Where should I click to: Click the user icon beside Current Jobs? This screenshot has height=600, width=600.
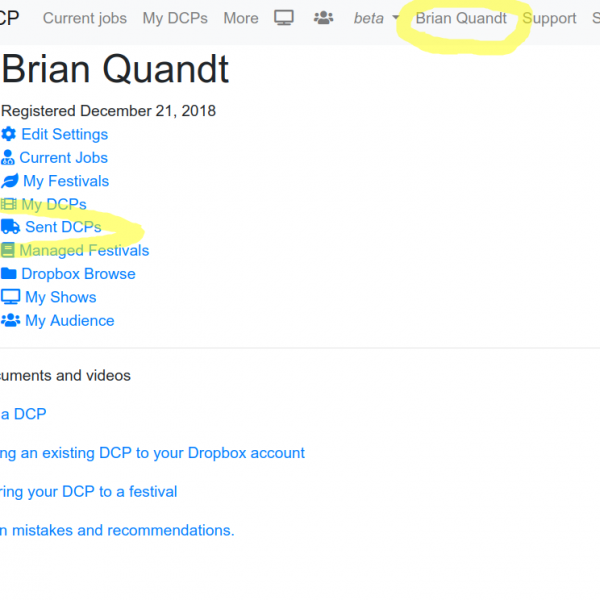point(7,158)
